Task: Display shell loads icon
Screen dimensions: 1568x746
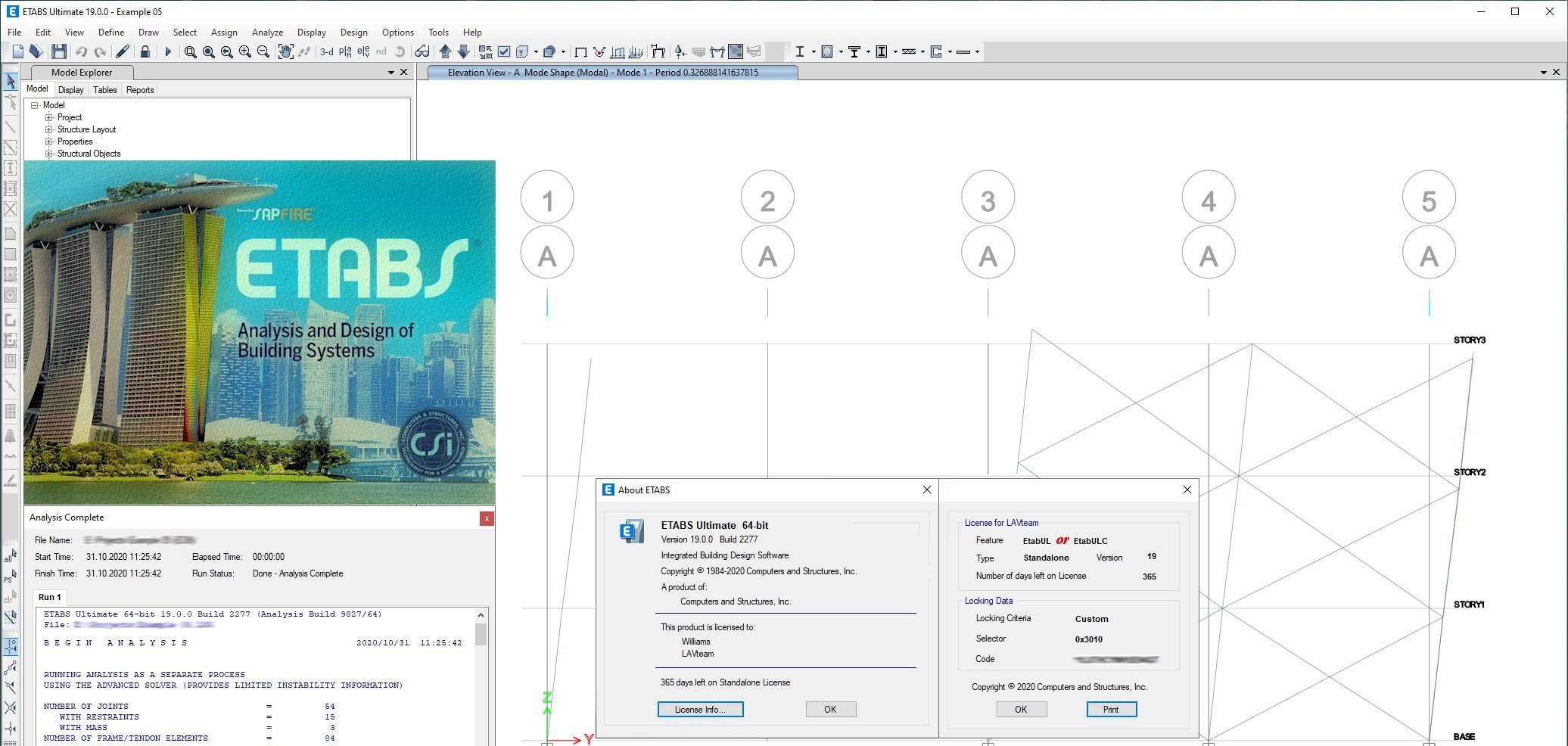Action: click(x=636, y=52)
